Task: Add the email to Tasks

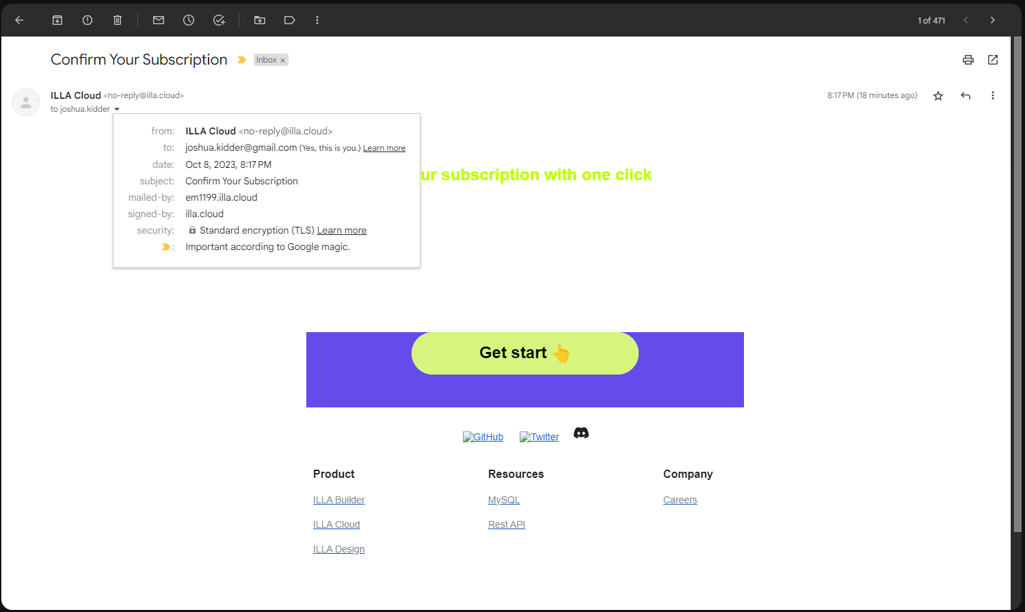Action: pyautogui.click(x=219, y=20)
